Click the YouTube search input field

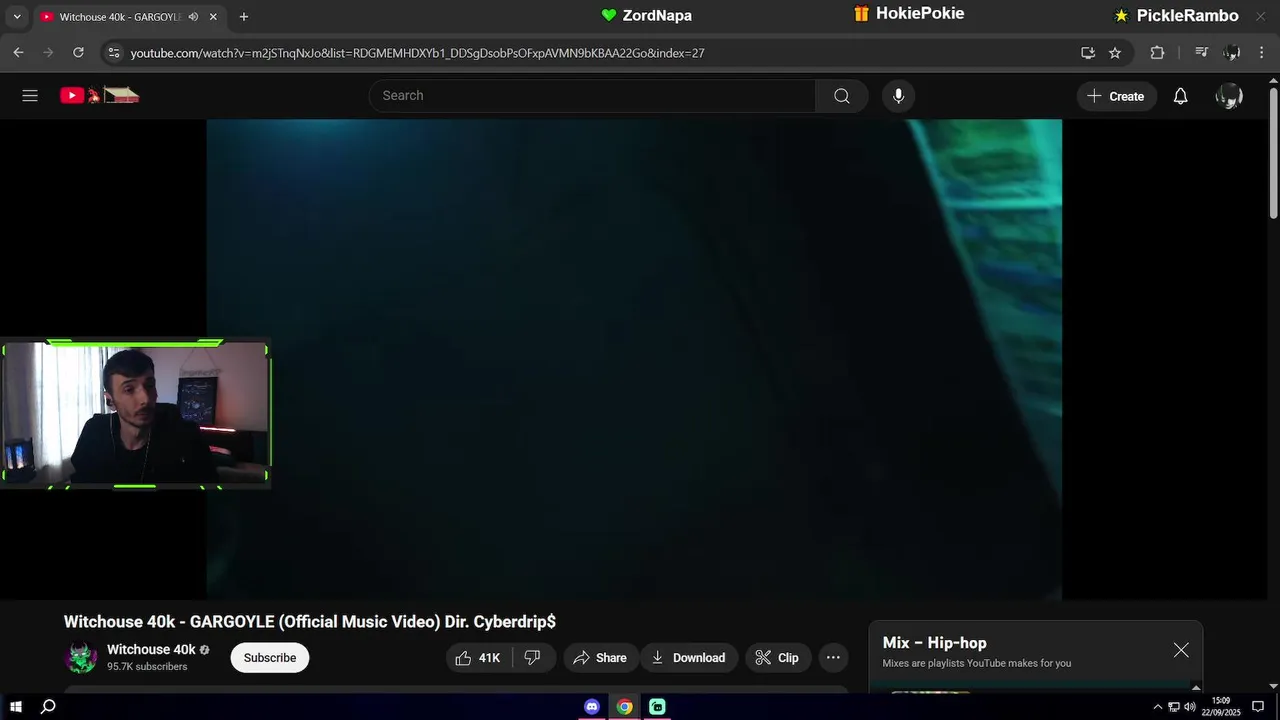592,96
